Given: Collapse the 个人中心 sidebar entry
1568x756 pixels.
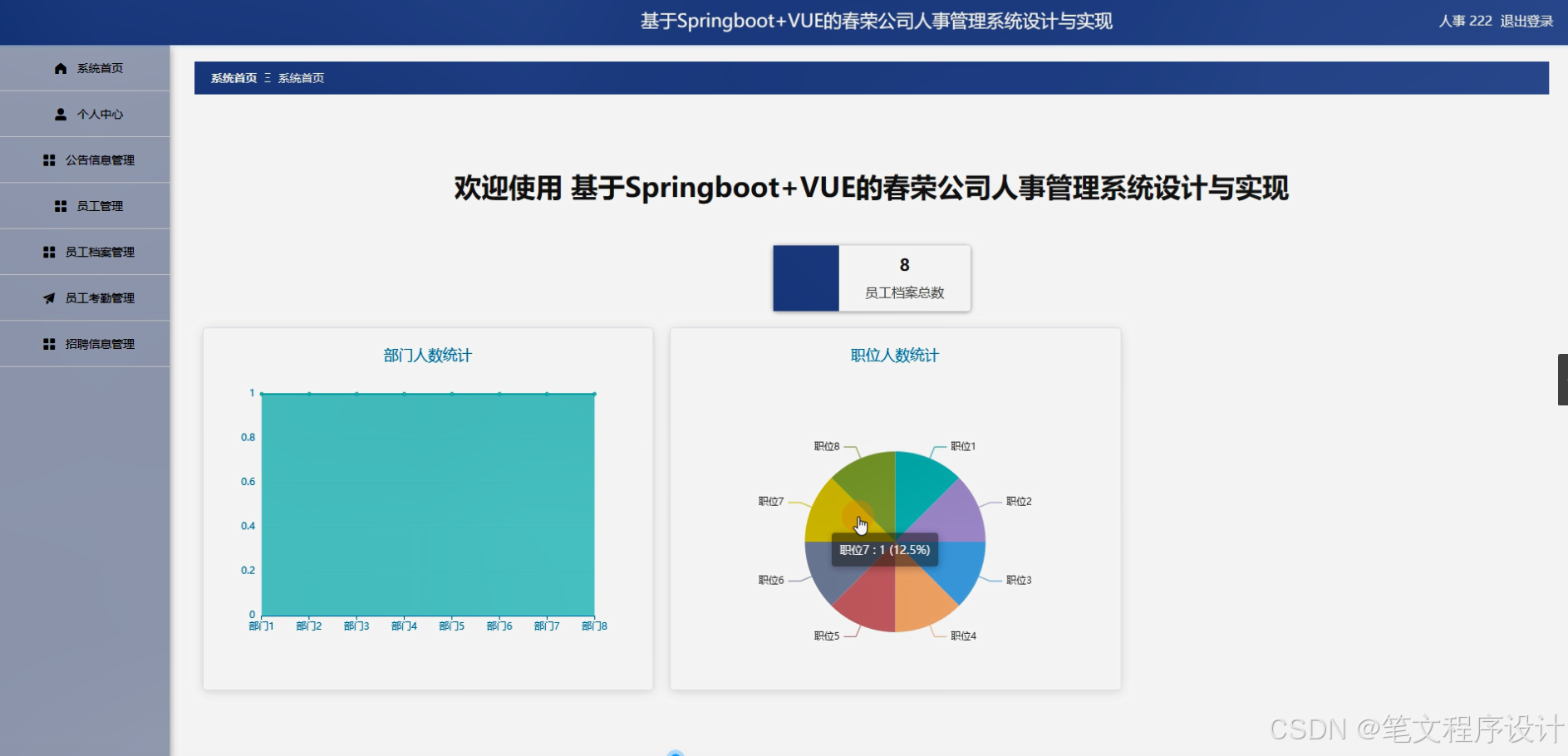Looking at the screenshot, I should pos(100,114).
